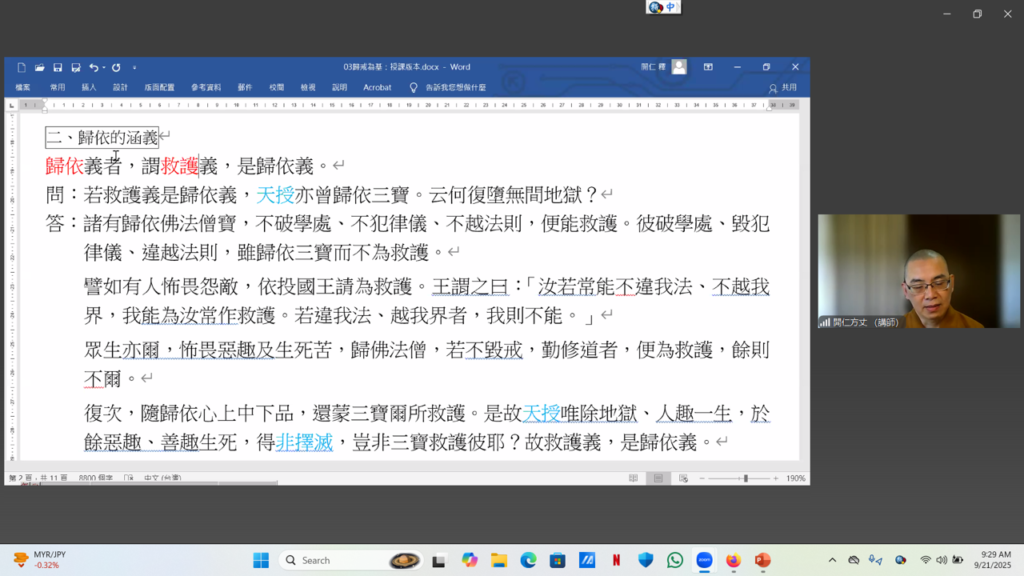Viewport: 1024px width, 576px height.
Task: Switch to Web Layout view in status bar
Action: tap(685, 479)
